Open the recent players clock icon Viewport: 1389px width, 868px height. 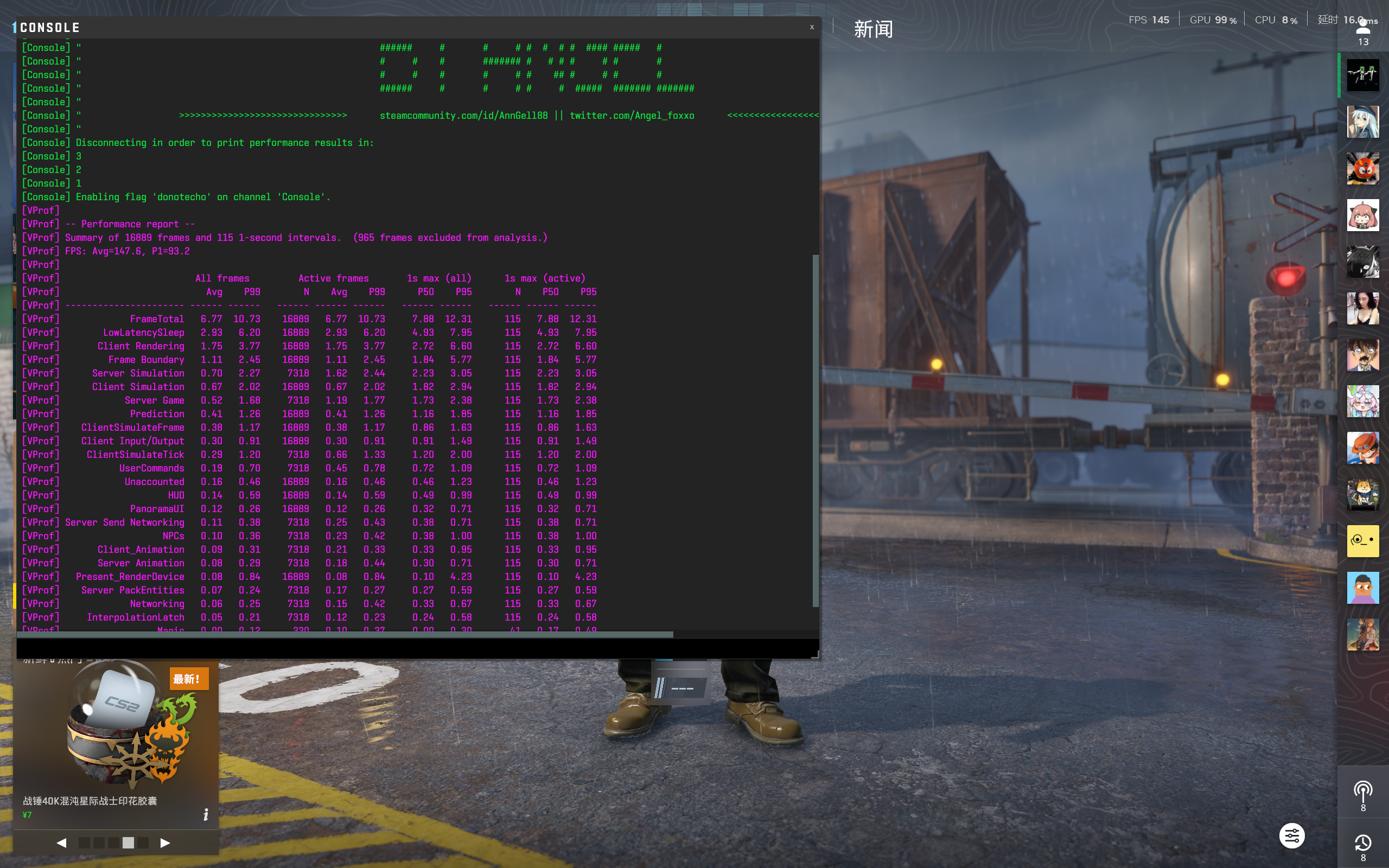pyautogui.click(x=1362, y=847)
